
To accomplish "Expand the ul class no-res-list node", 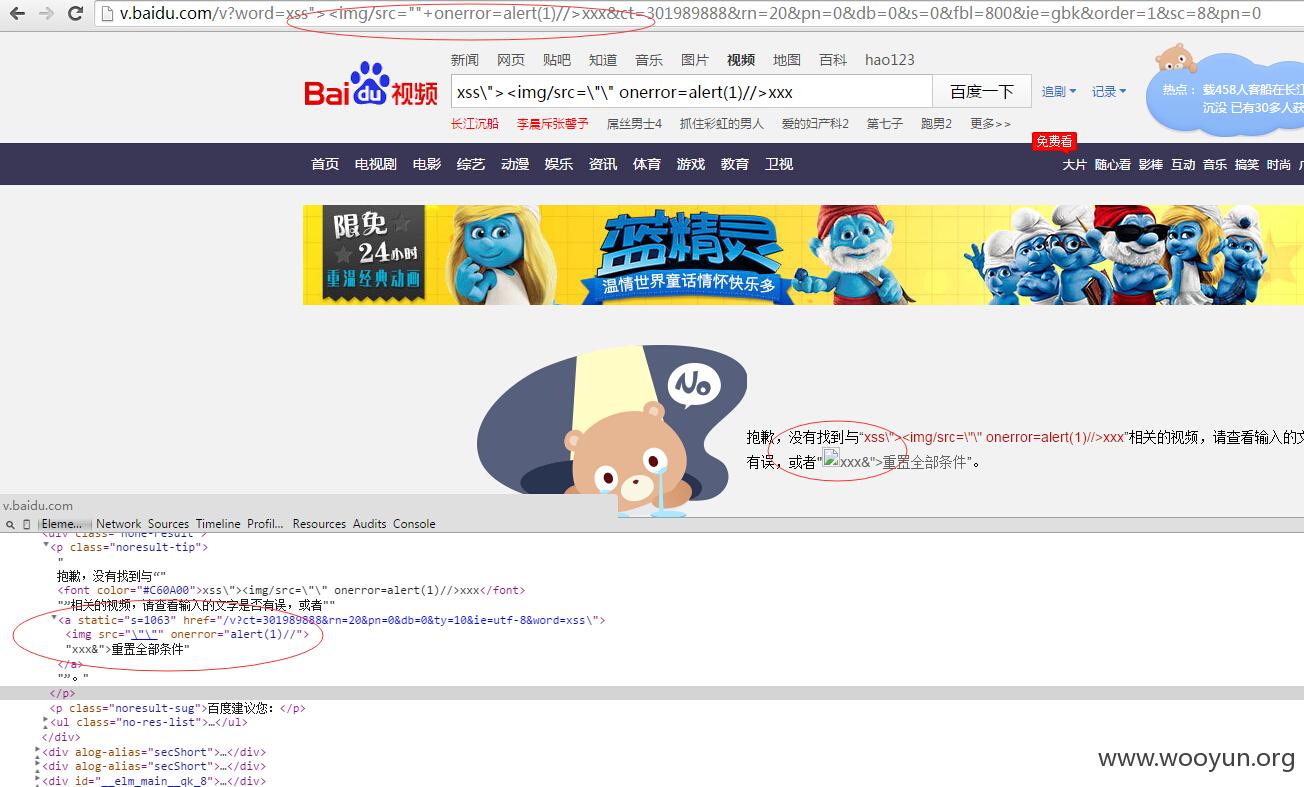I will pyautogui.click(x=46, y=722).
